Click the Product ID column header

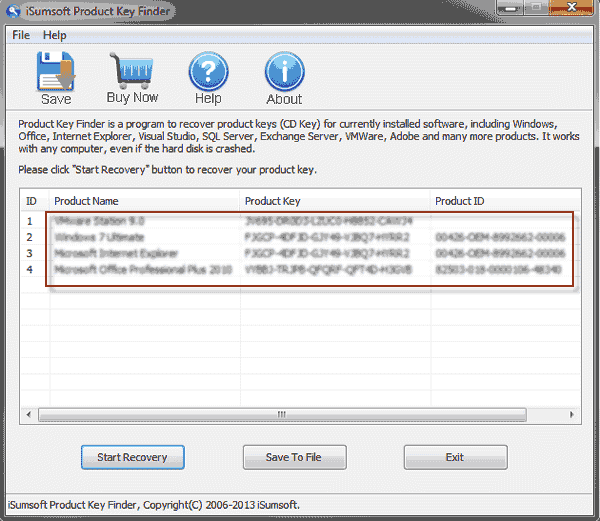tap(505, 201)
